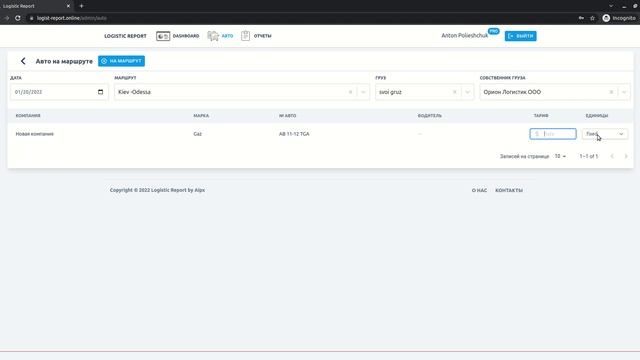Go to next page of records
This screenshot has width=640, height=360.
626,156
